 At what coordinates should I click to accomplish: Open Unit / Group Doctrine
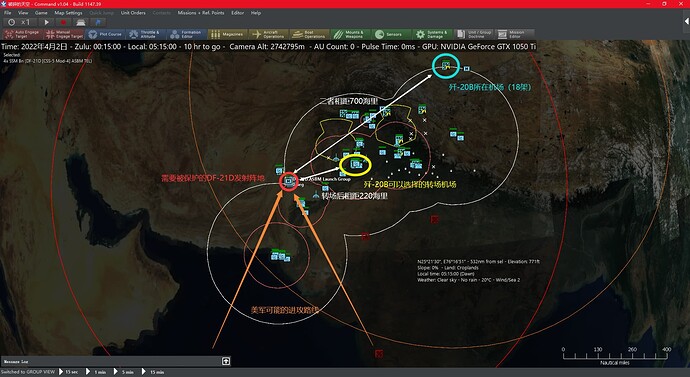(x=473, y=34)
